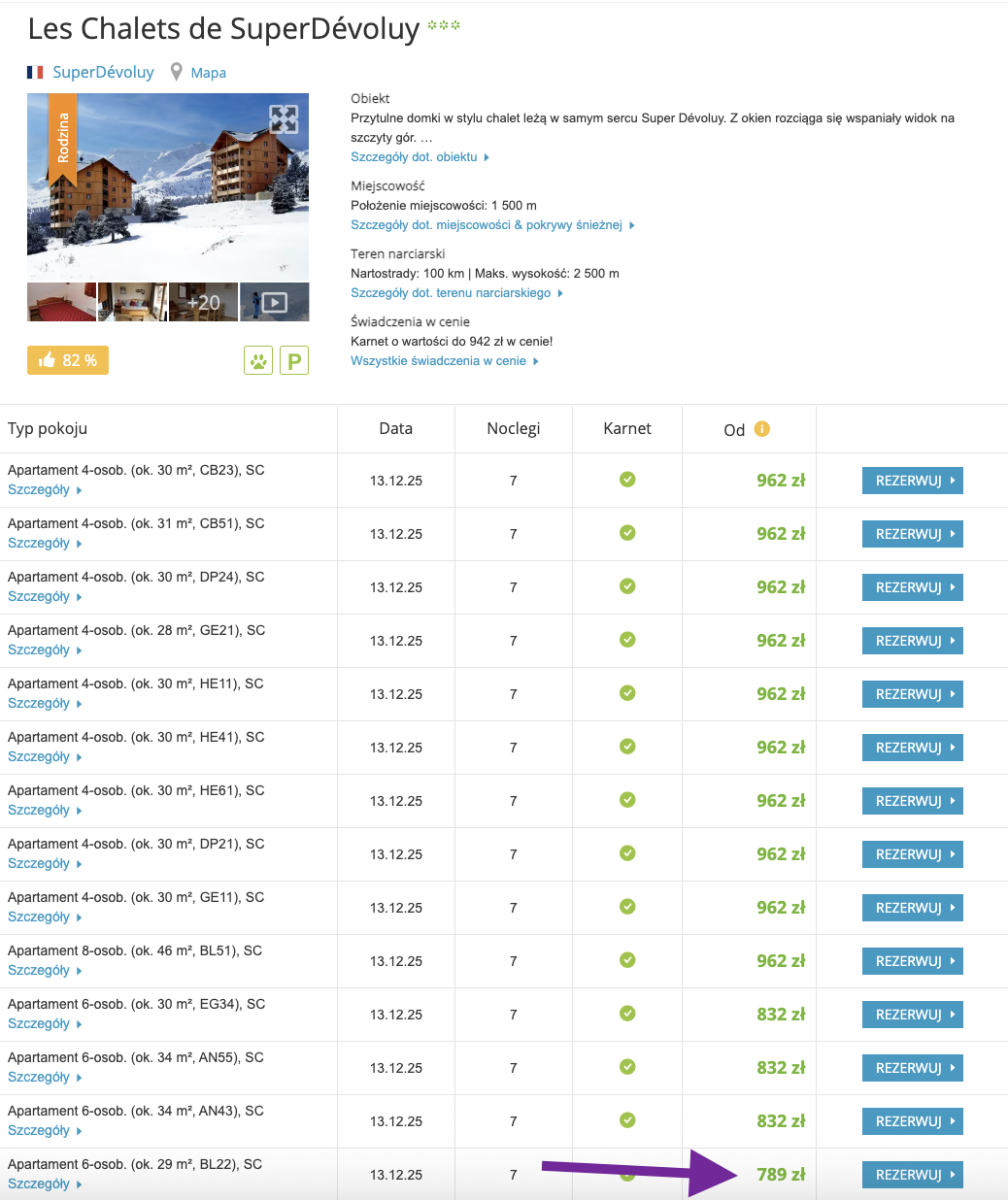
Task: Click REZERWUJ for the GE11 apartment
Action: point(913,908)
